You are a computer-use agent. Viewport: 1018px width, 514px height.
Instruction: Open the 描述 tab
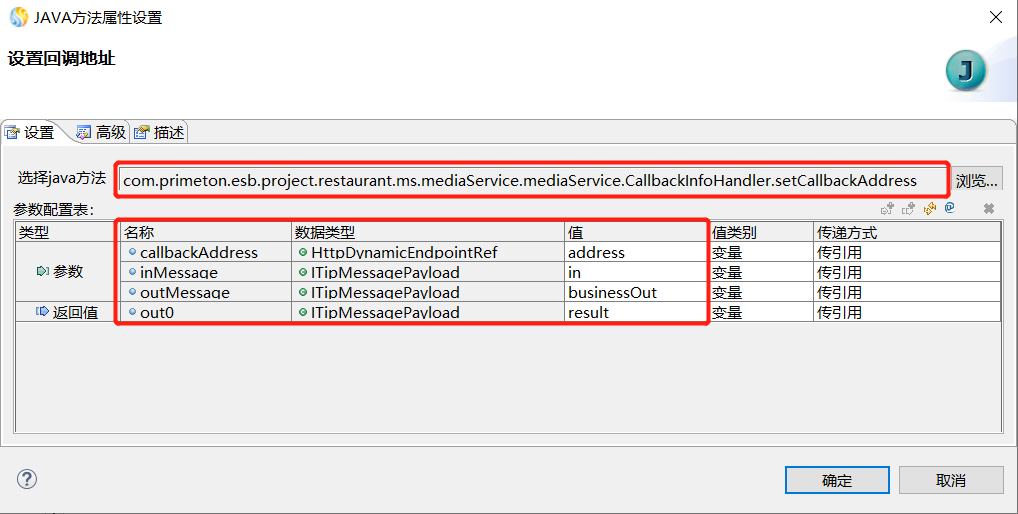click(160, 132)
